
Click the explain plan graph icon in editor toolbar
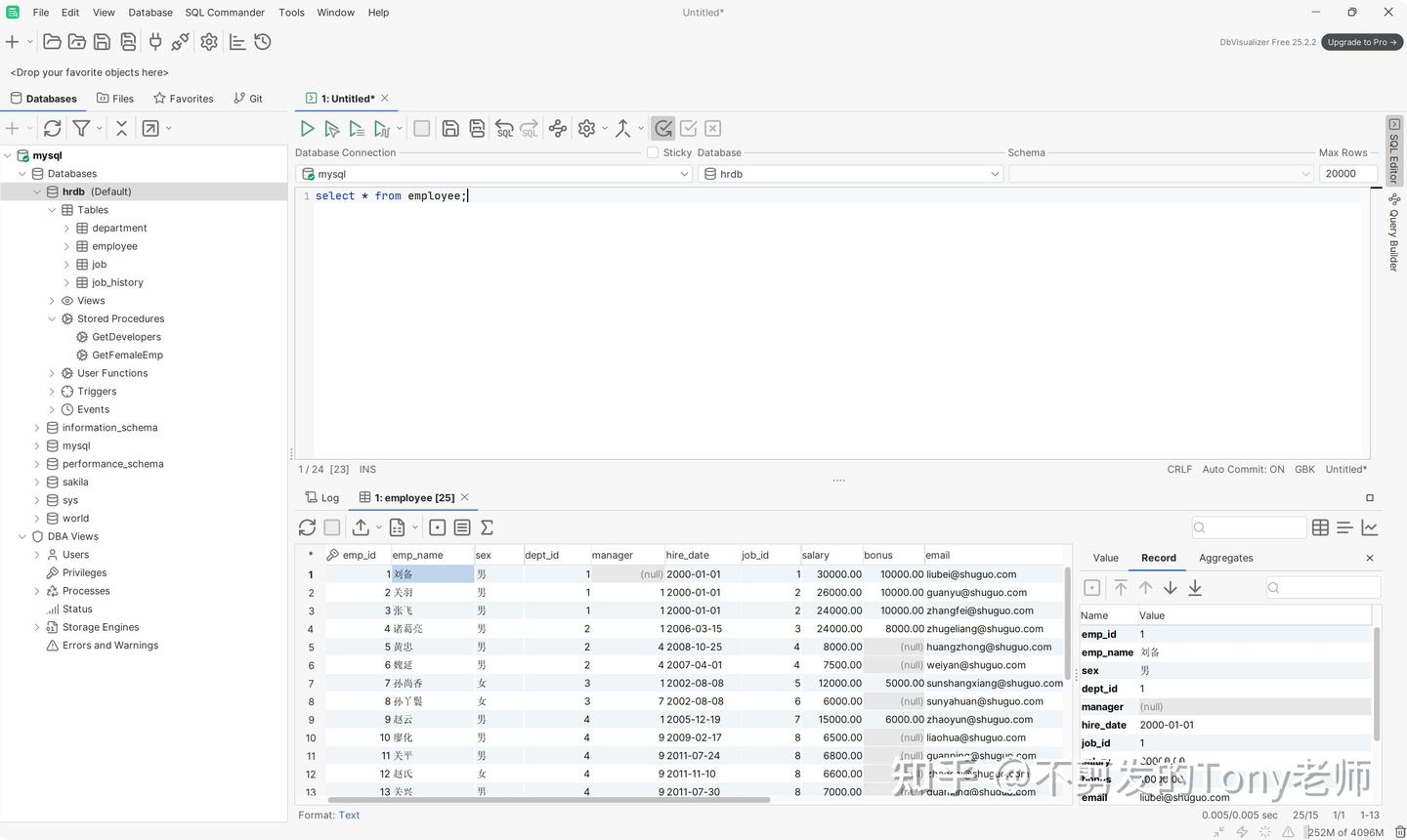pyautogui.click(x=558, y=128)
